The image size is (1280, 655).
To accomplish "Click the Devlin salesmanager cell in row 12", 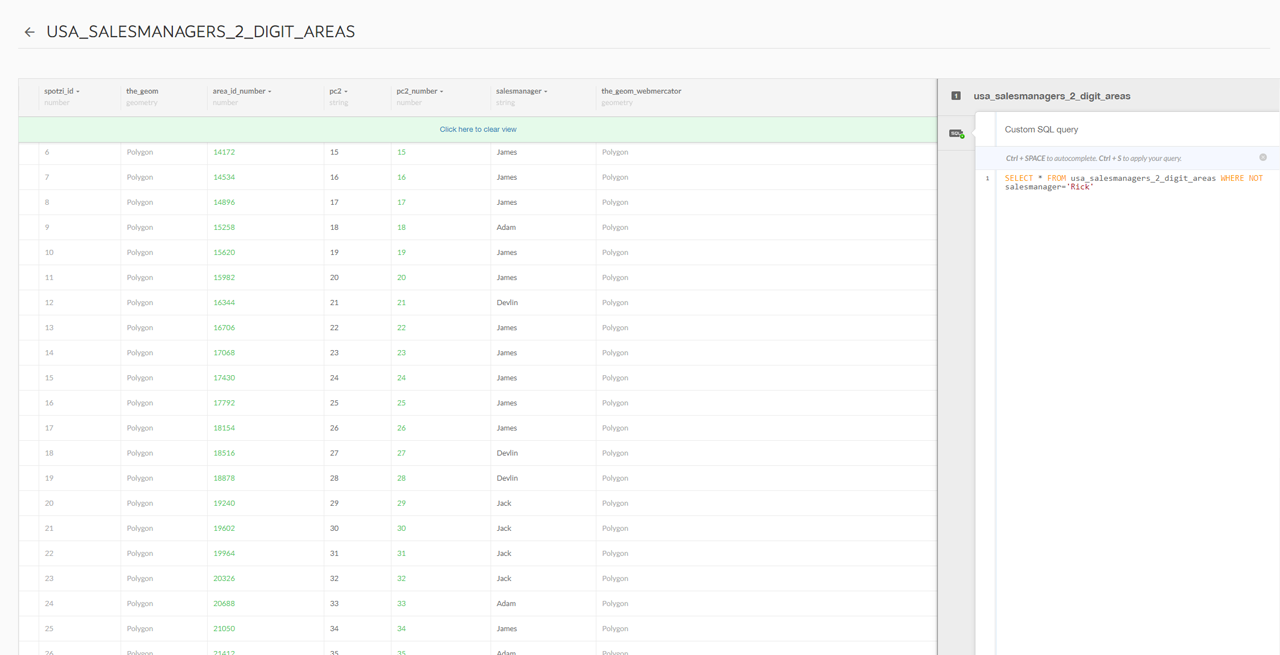I will tap(507, 302).
